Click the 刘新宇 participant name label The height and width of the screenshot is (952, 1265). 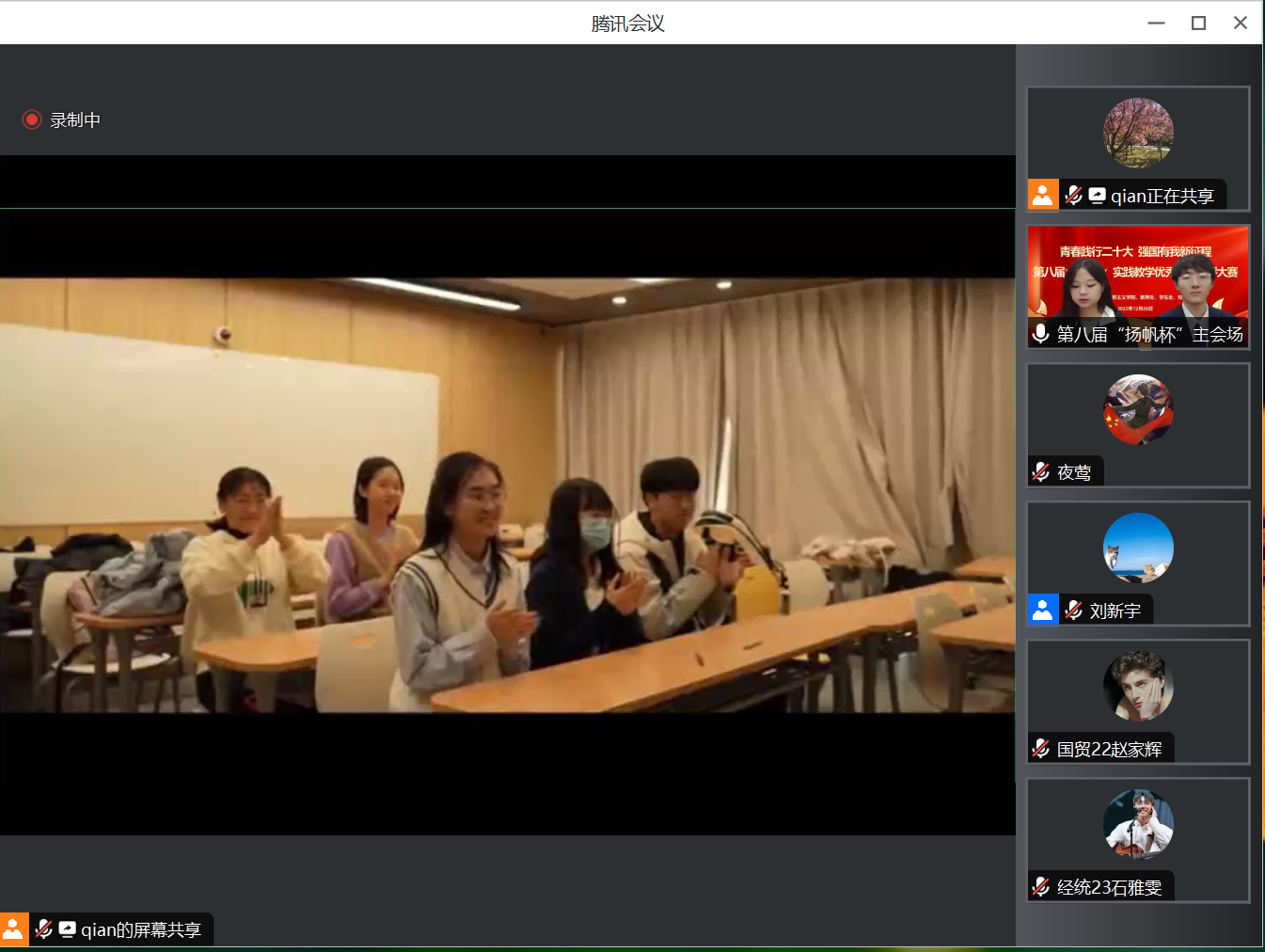(1114, 610)
